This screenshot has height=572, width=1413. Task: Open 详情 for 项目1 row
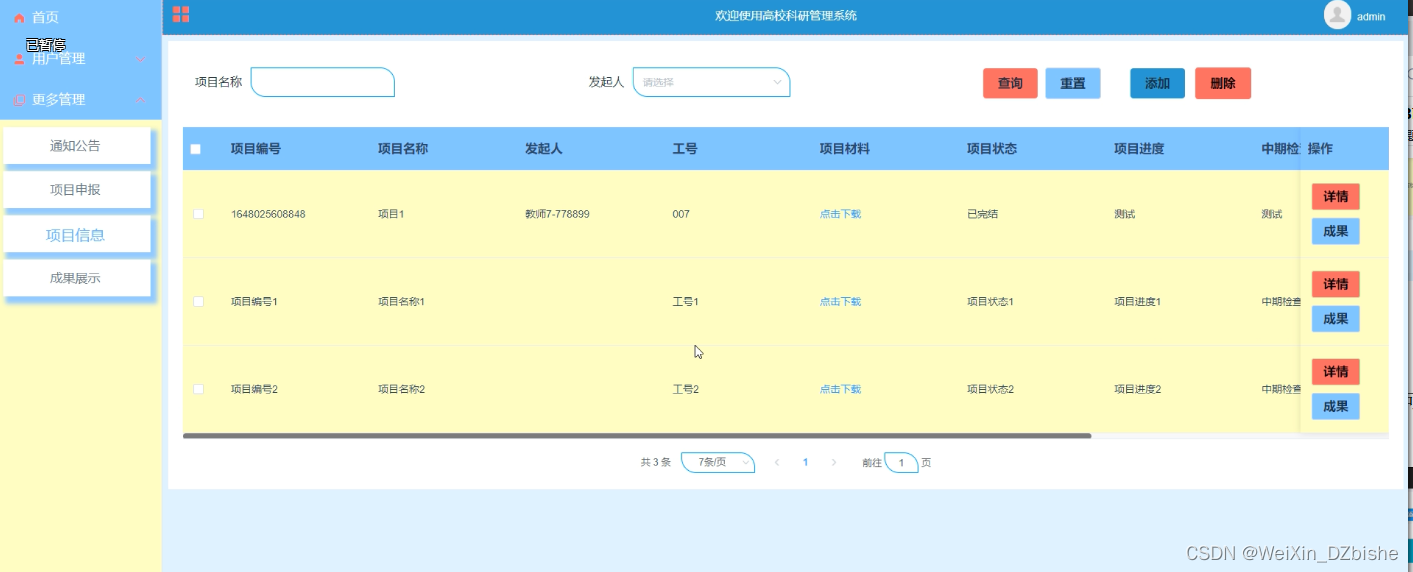[x=1336, y=197]
